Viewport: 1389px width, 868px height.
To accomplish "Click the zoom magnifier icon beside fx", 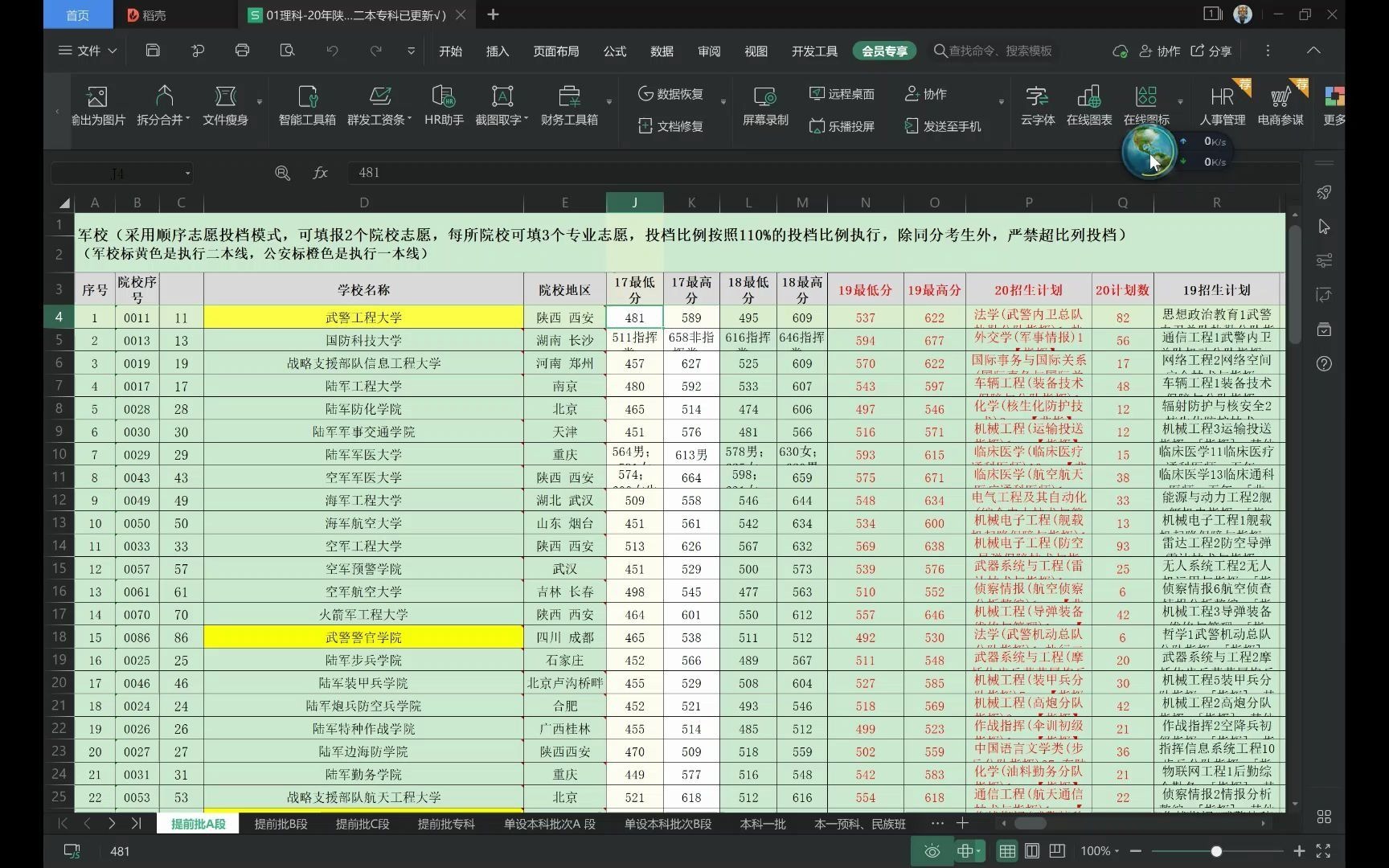I will tap(282, 173).
